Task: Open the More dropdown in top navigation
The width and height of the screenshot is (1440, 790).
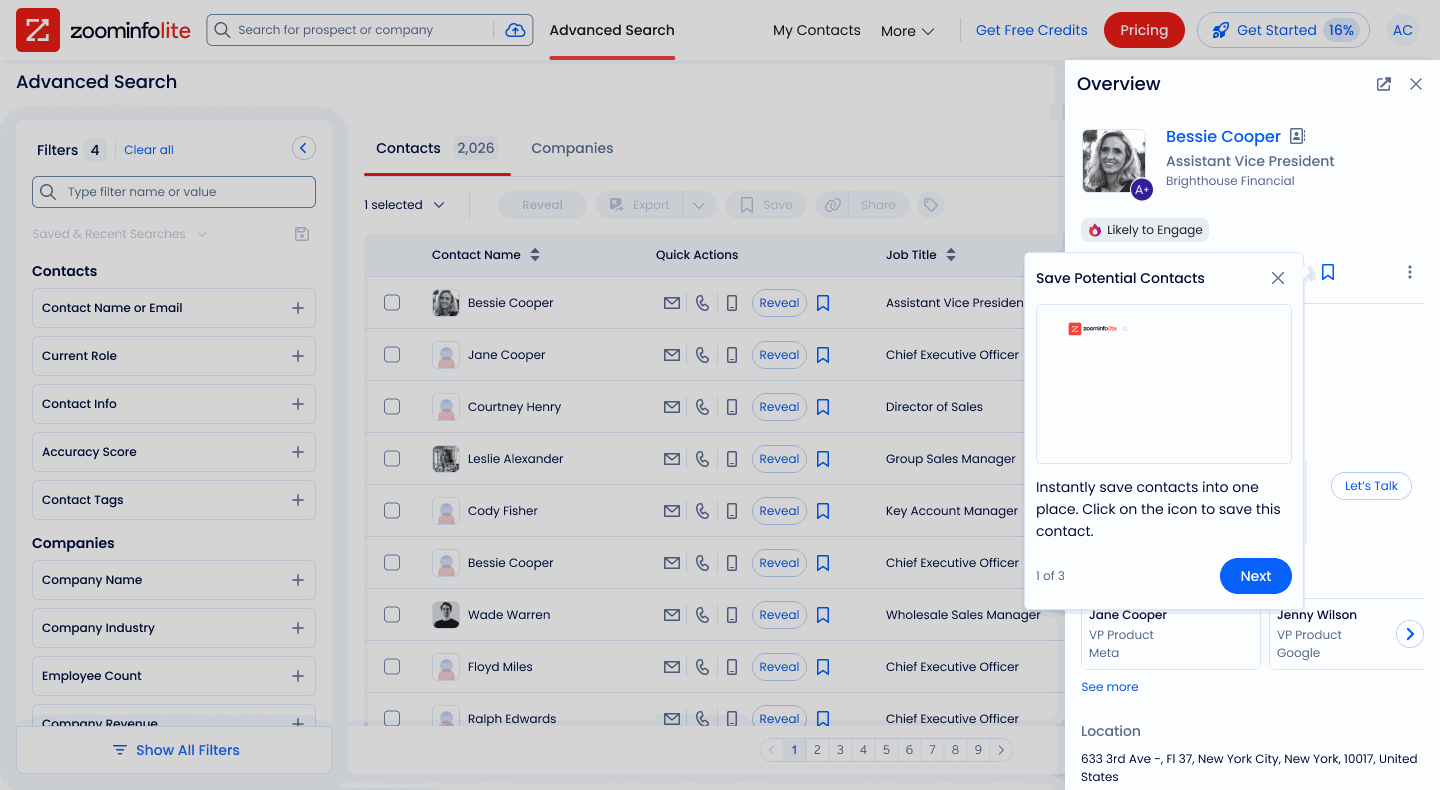Action: (907, 31)
